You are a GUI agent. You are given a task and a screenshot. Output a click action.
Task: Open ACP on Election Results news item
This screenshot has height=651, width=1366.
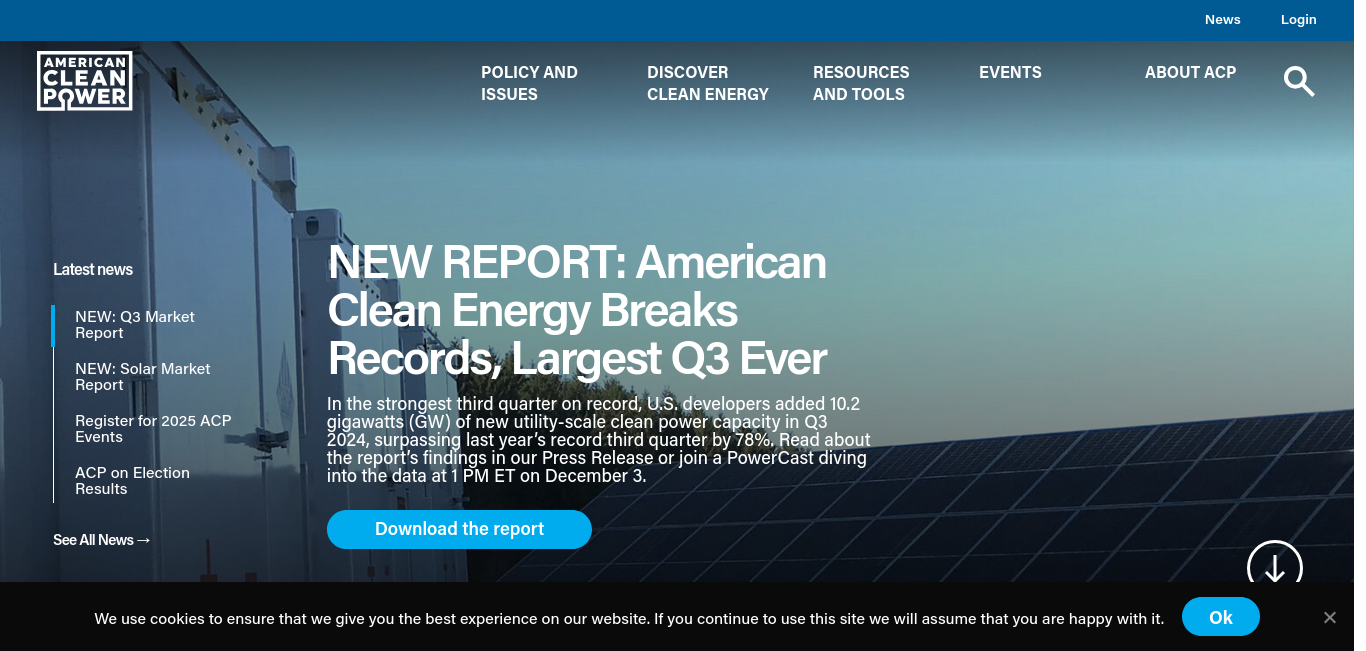click(132, 481)
